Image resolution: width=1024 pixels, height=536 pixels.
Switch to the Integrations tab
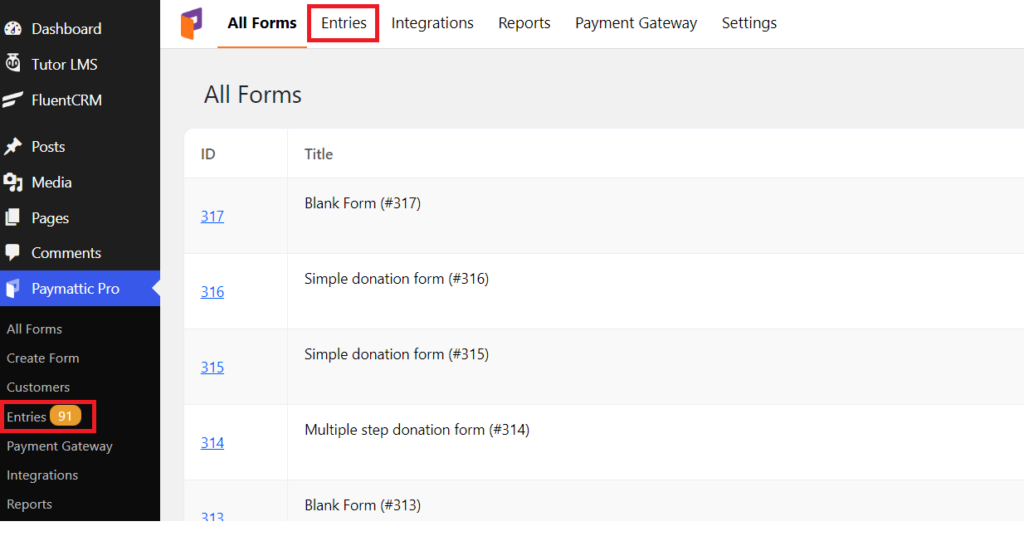tap(432, 23)
